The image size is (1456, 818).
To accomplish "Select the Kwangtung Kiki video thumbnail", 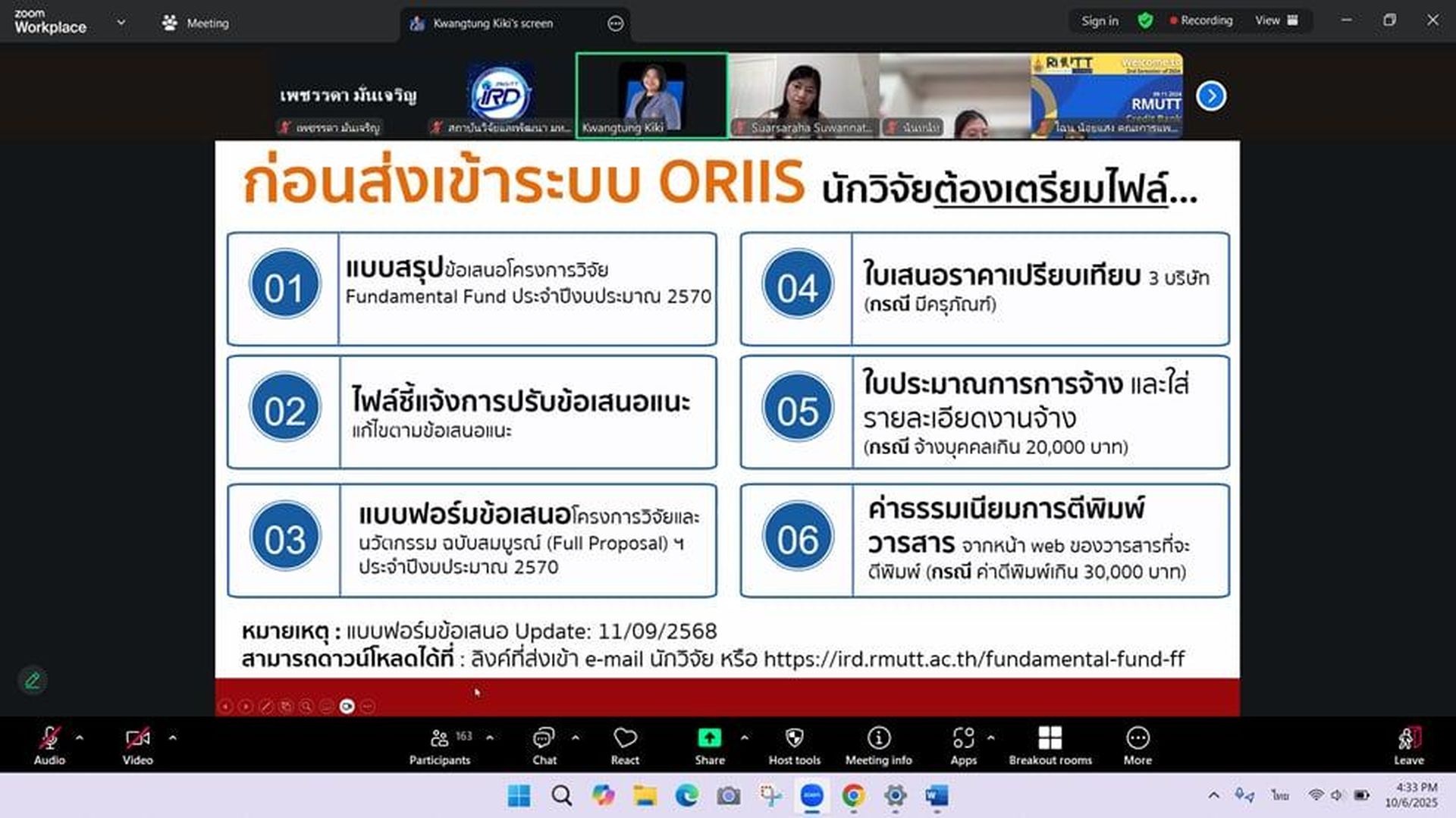I will pyautogui.click(x=651, y=96).
